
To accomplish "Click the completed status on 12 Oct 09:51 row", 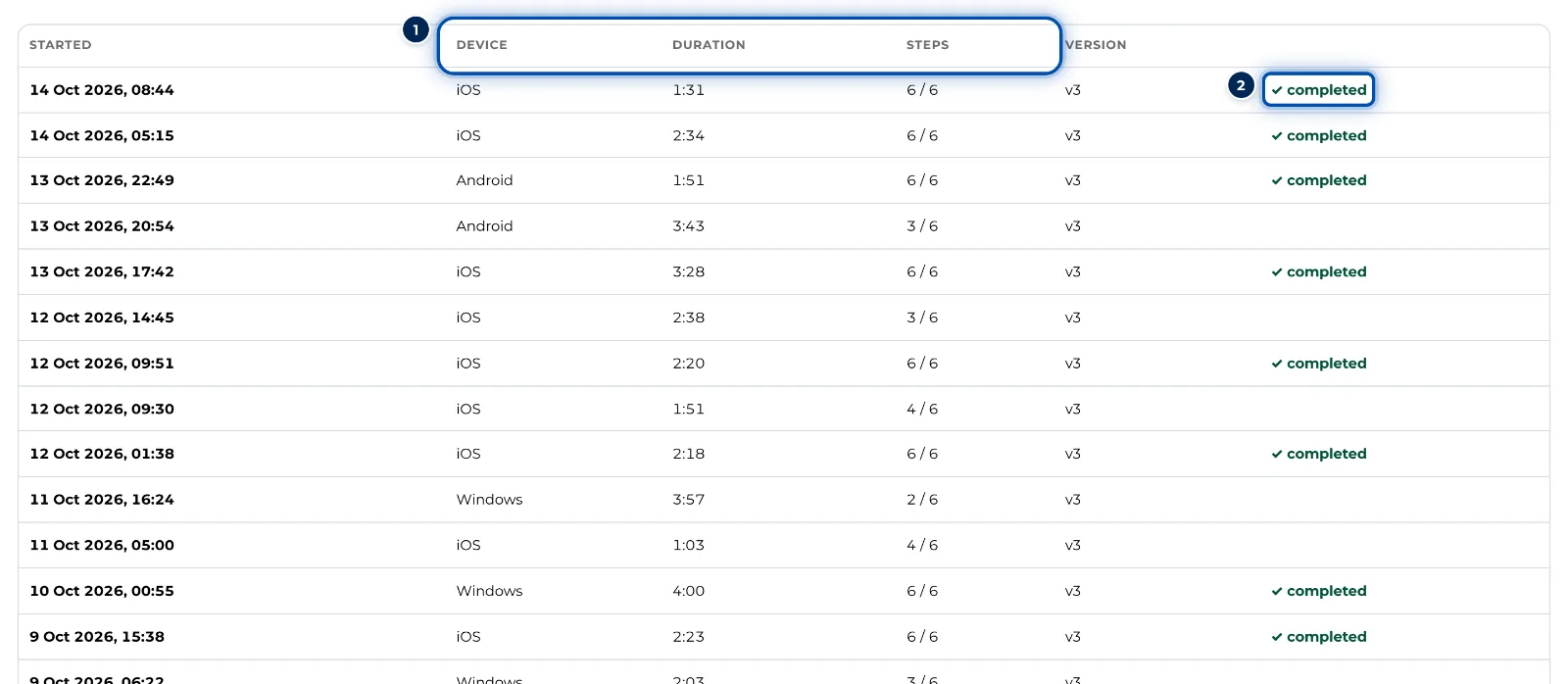I will (x=1318, y=364).
